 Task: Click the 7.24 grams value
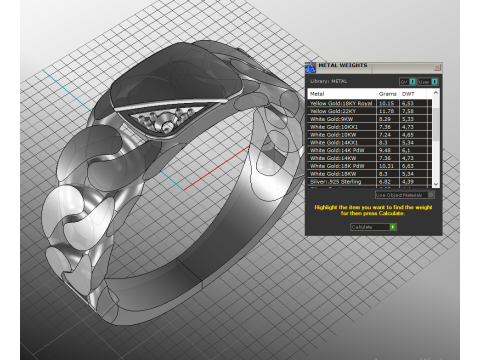385,135
